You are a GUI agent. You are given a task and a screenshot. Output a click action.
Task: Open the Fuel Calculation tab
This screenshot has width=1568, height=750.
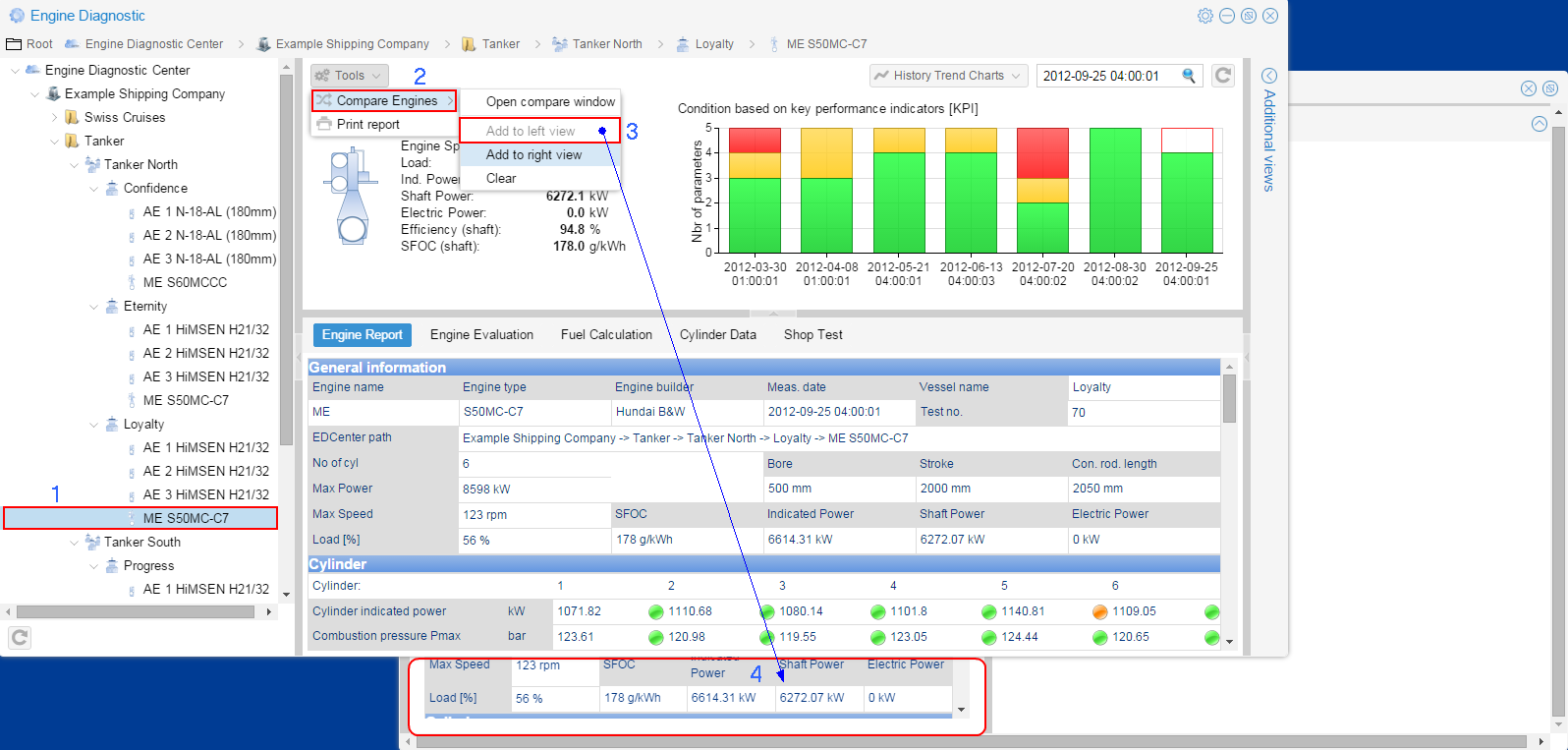tap(606, 335)
